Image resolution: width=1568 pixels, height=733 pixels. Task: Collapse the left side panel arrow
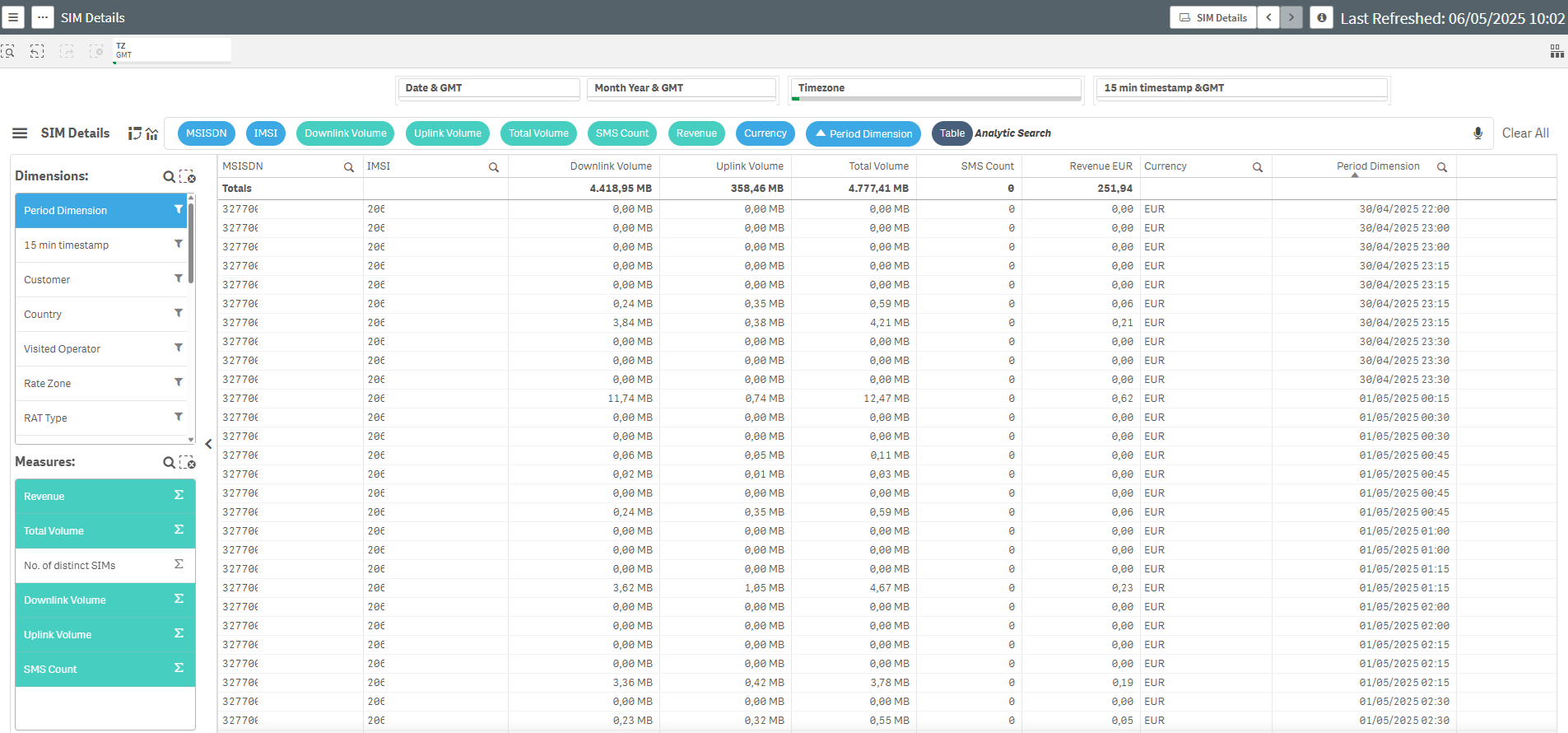208,444
